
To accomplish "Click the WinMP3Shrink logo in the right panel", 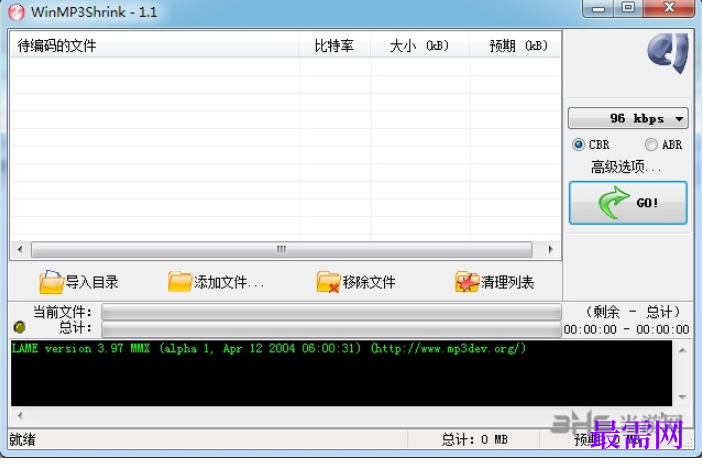I will pyautogui.click(x=668, y=53).
